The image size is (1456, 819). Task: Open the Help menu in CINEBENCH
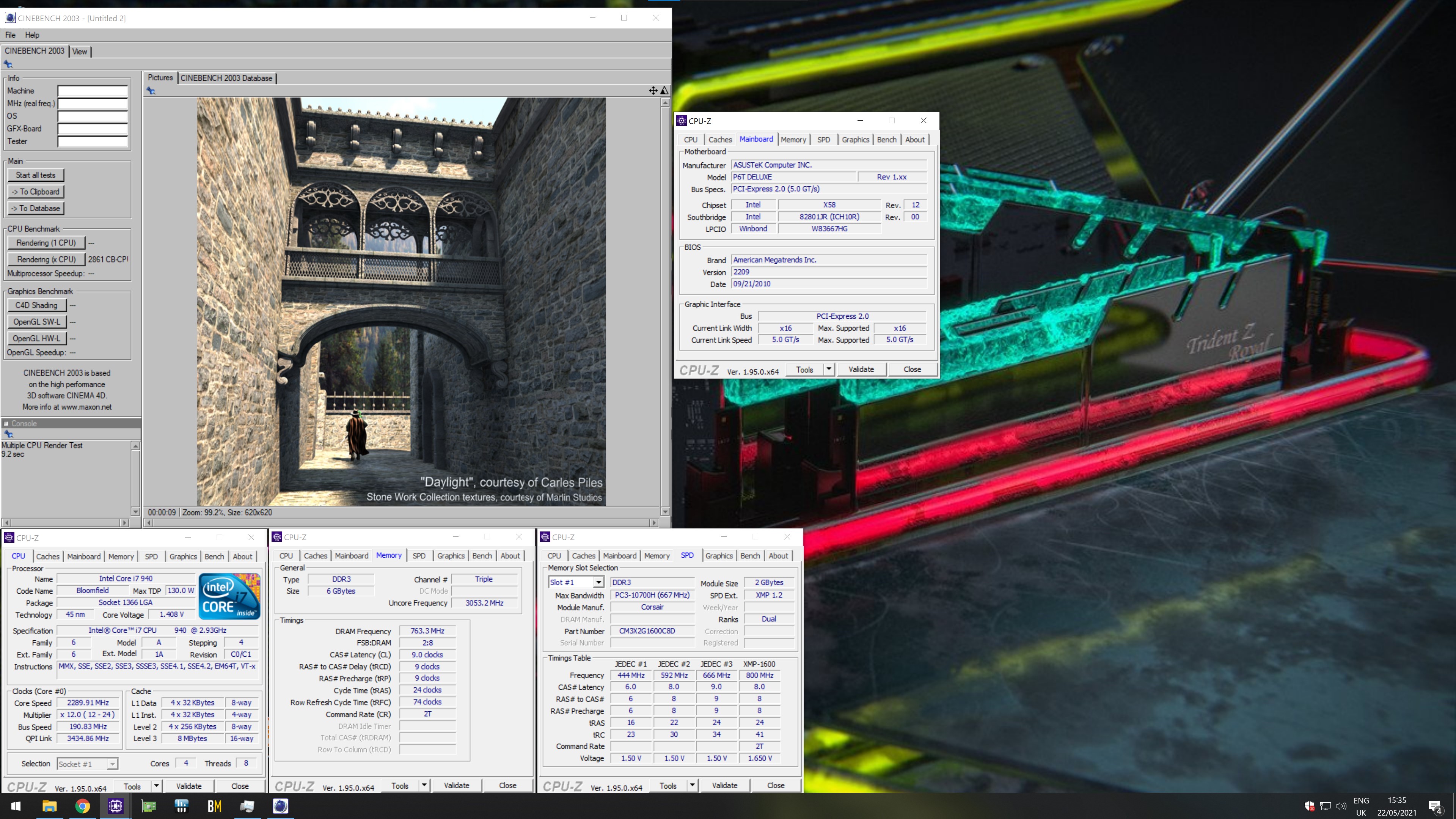point(32,35)
